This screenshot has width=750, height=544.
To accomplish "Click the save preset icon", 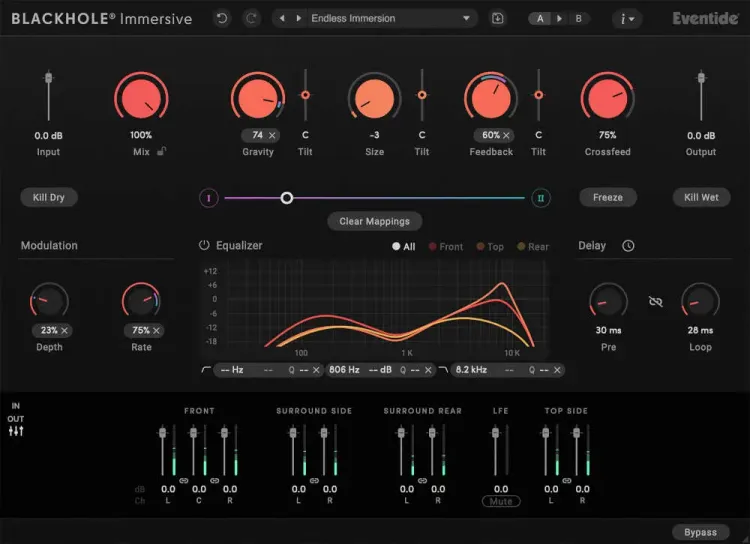I will [497, 18].
